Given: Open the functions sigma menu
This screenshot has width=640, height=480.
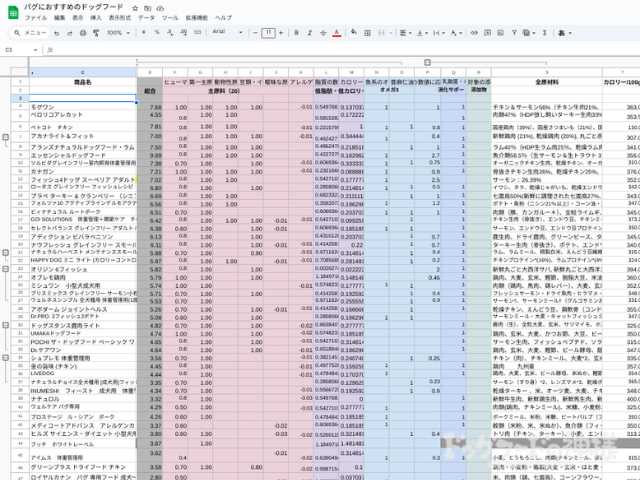Looking at the screenshot, I should (x=544, y=33).
